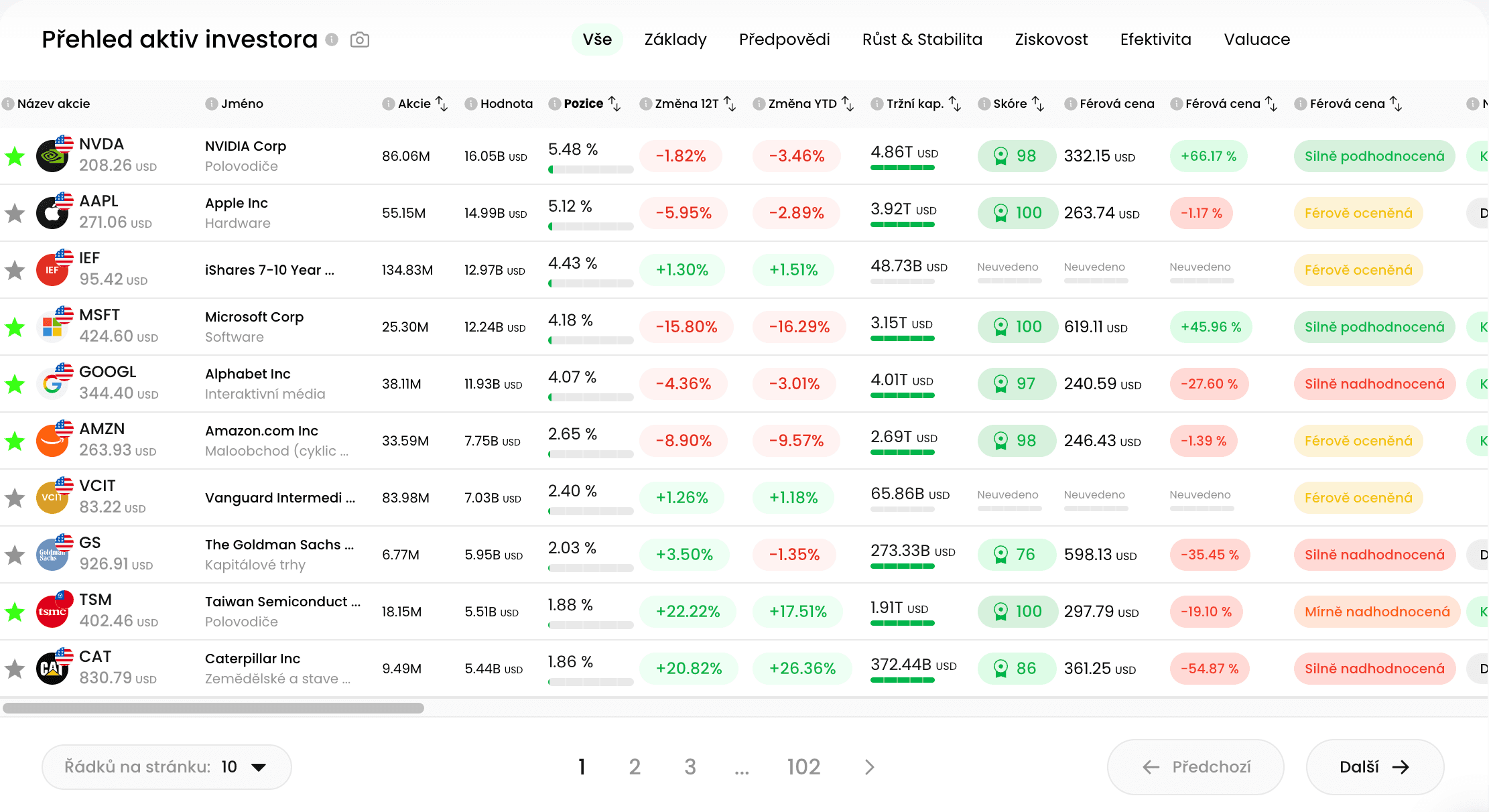This screenshot has height=812, width=1489.
Task: Toggle favorite star for AAPL row
Action: pos(15,214)
